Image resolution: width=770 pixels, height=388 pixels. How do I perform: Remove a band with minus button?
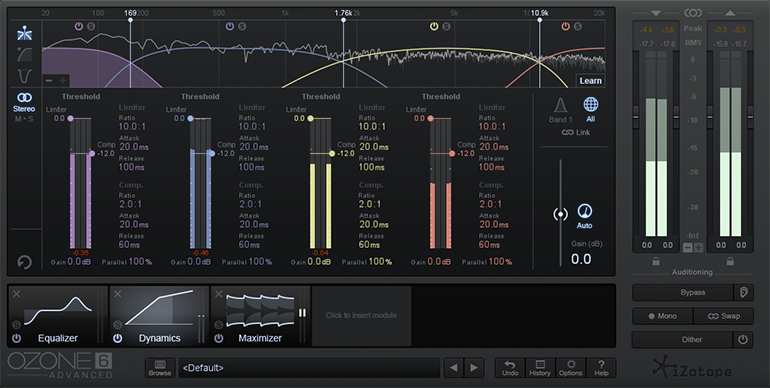point(49,80)
